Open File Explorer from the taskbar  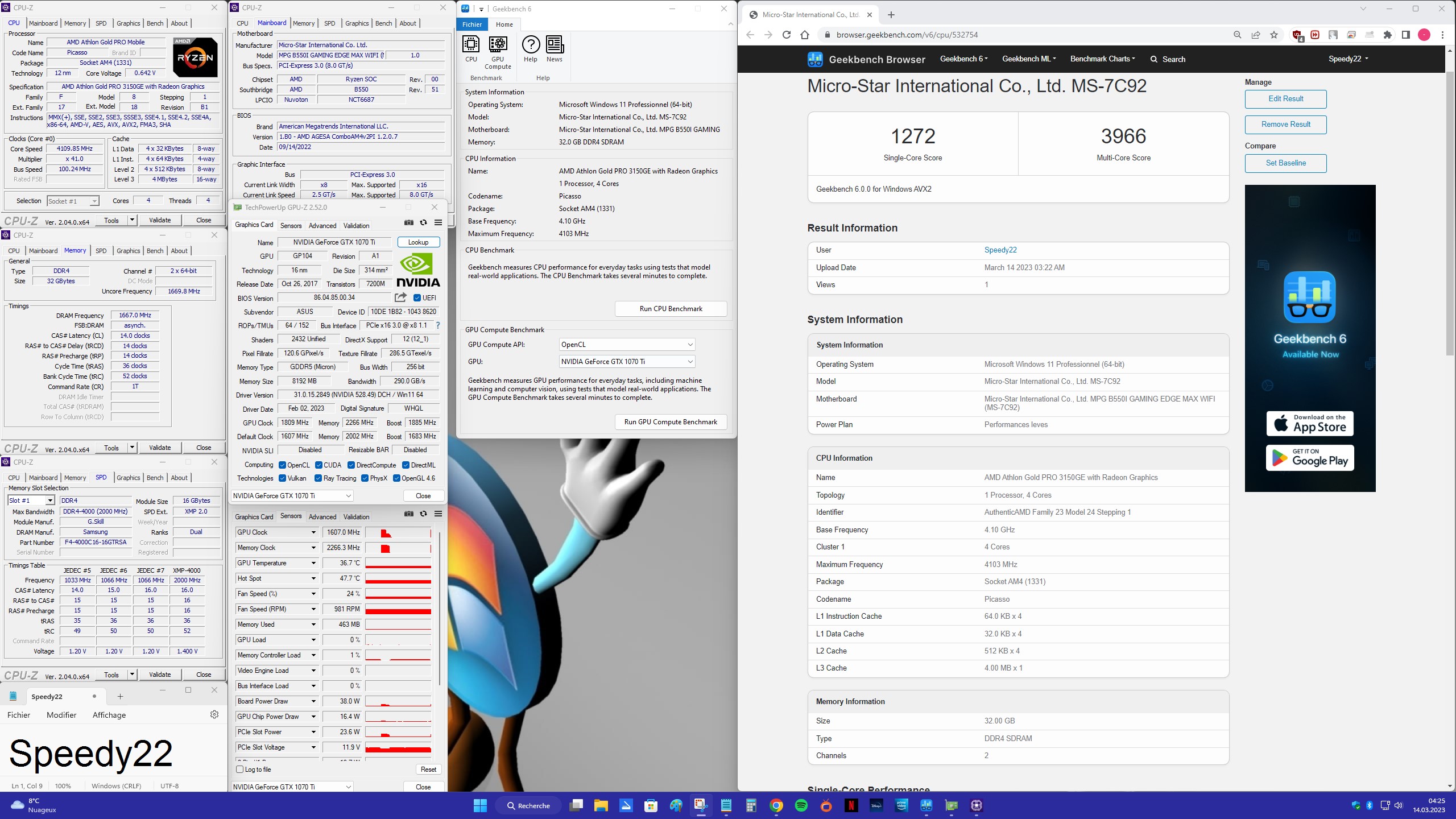(601, 805)
